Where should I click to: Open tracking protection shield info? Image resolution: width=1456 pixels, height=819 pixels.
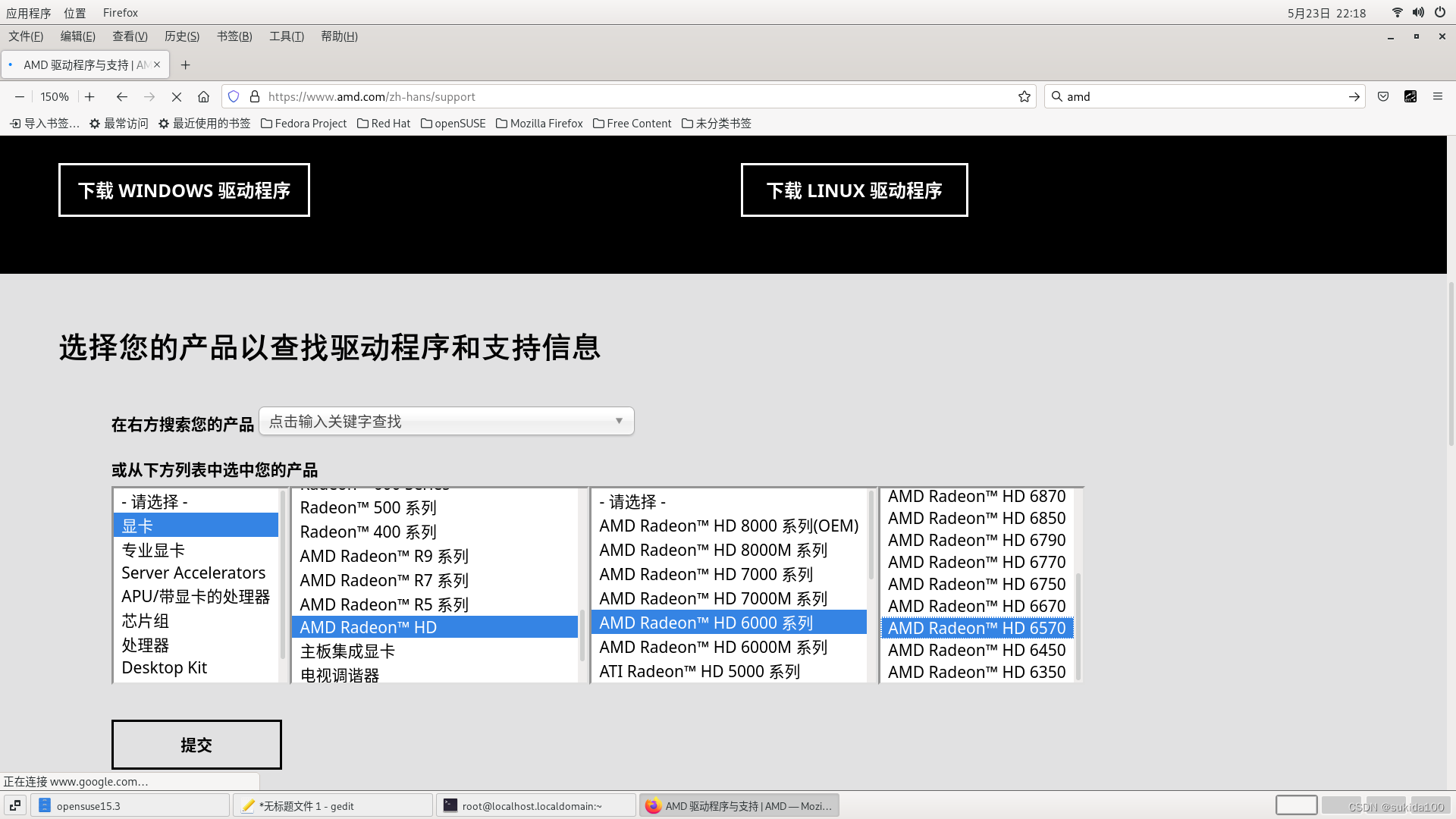[x=234, y=96]
